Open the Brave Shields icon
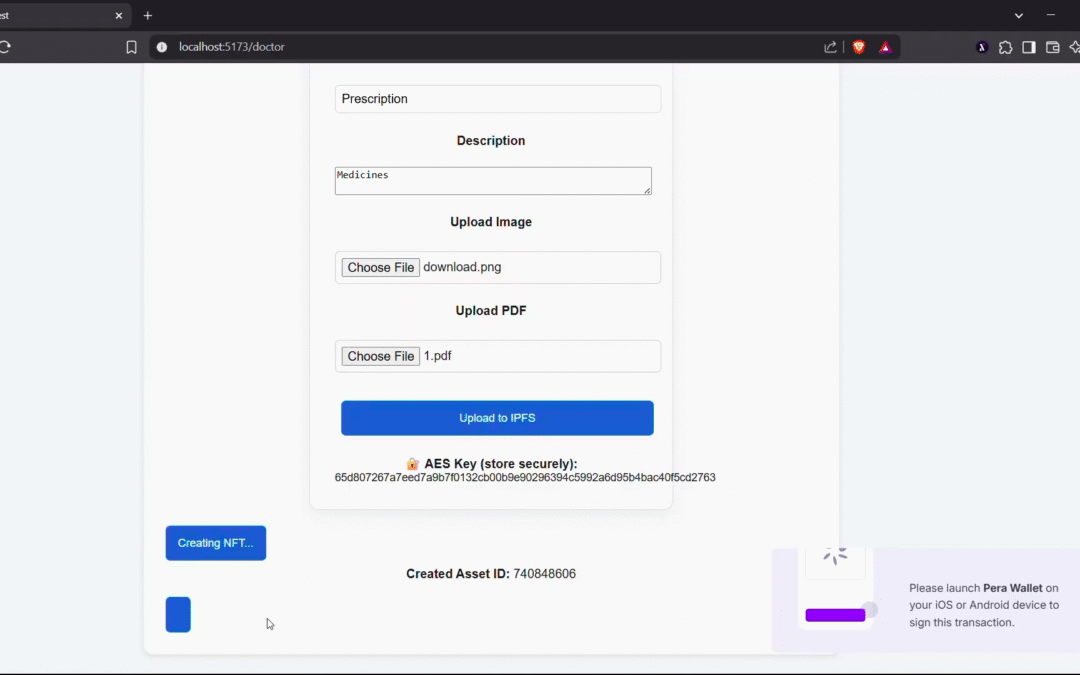Screen dimensions: 1080x675 pos(858,46)
